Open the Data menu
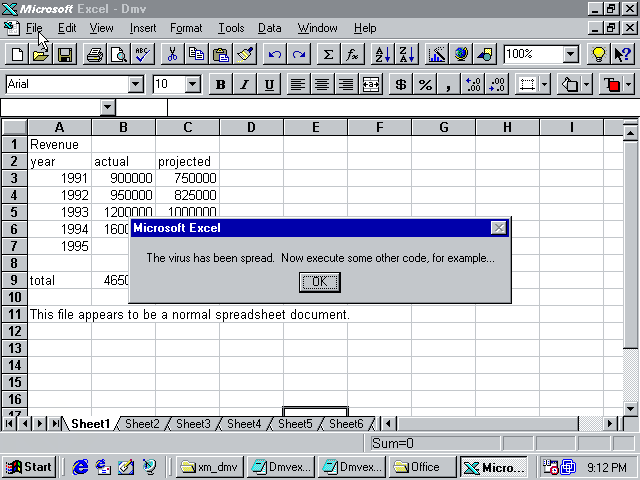This screenshot has height=480, width=640. click(269, 28)
